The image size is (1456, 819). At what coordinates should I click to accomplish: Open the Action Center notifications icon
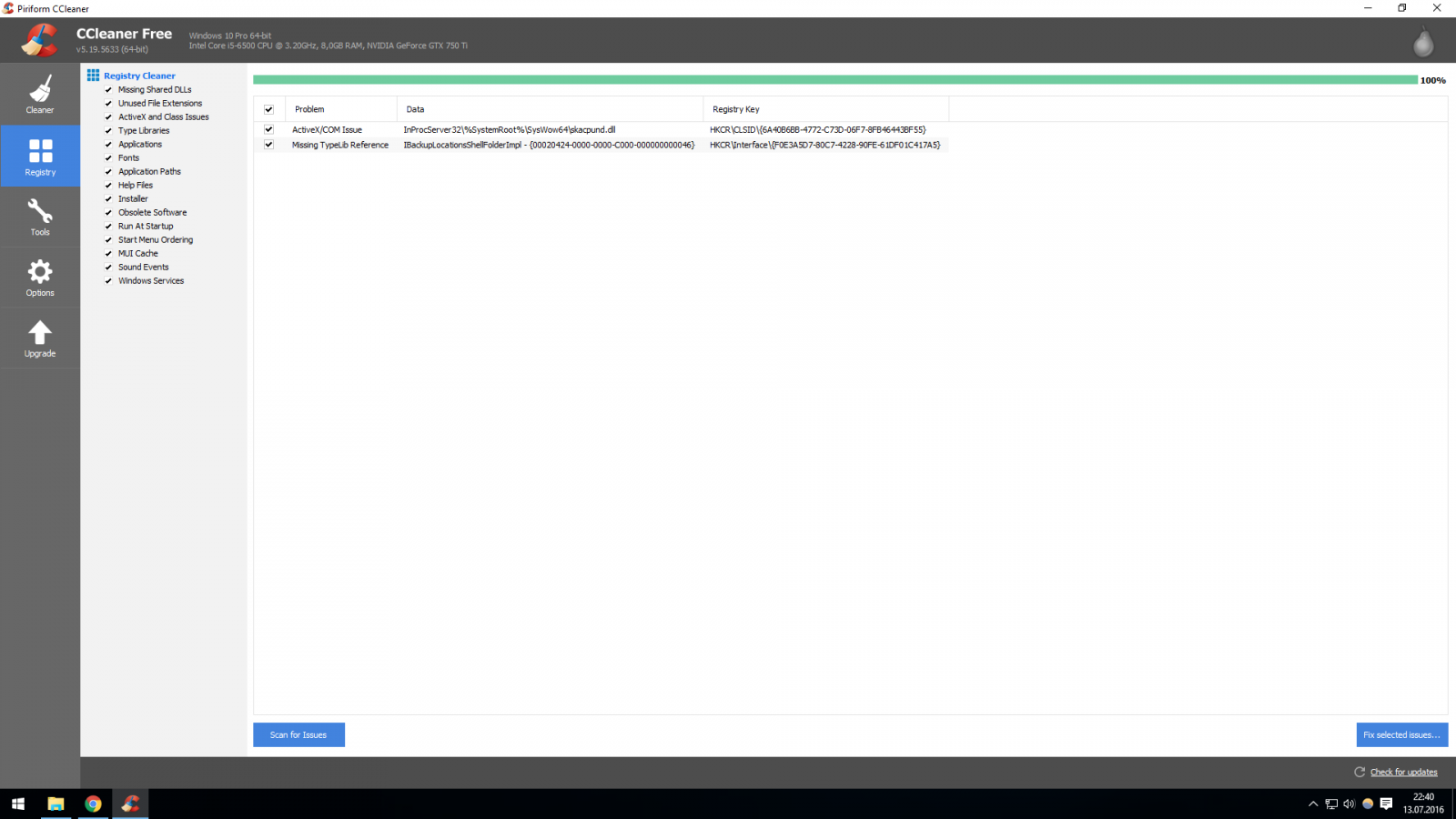point(1386,804)
